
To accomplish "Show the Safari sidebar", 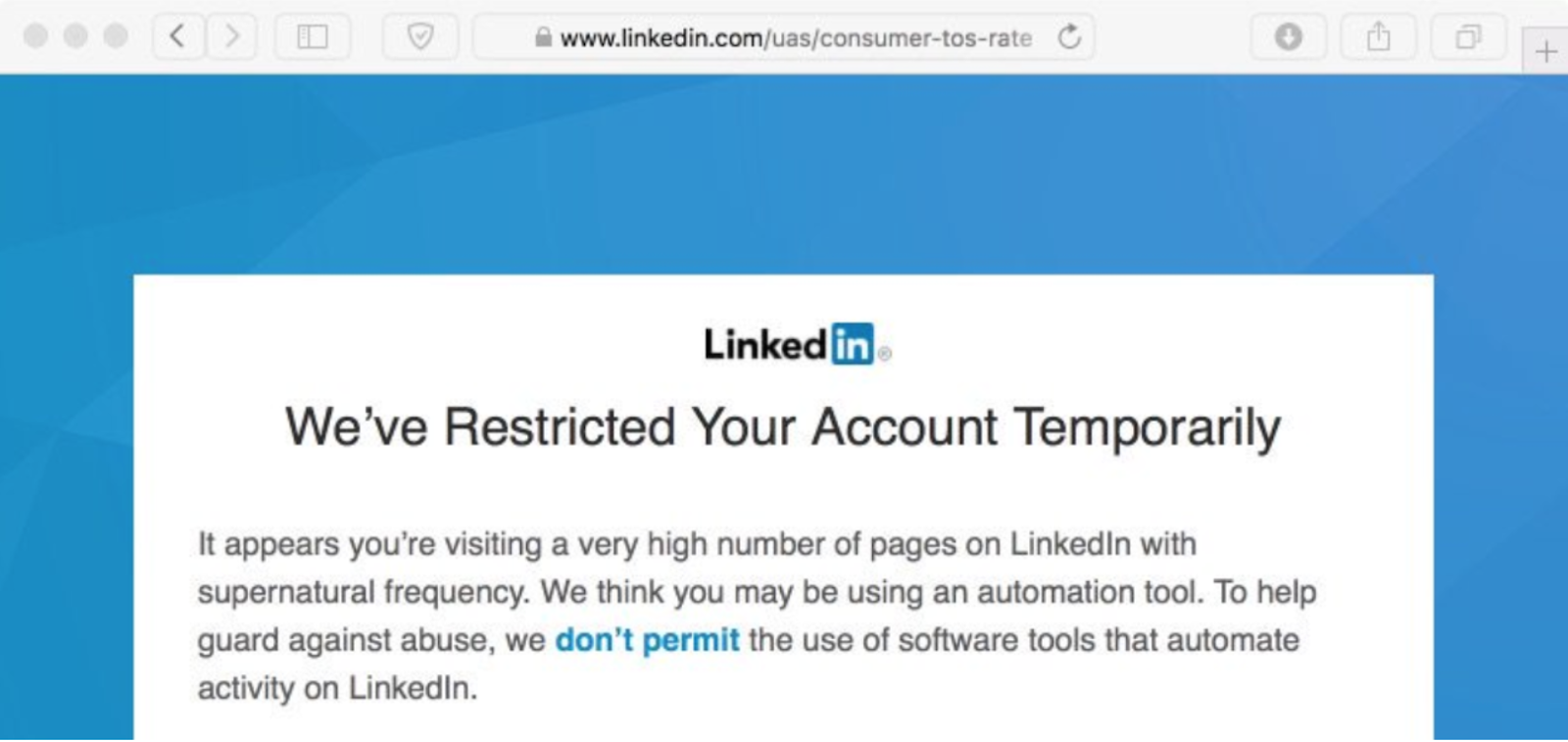I will [312, 37].
